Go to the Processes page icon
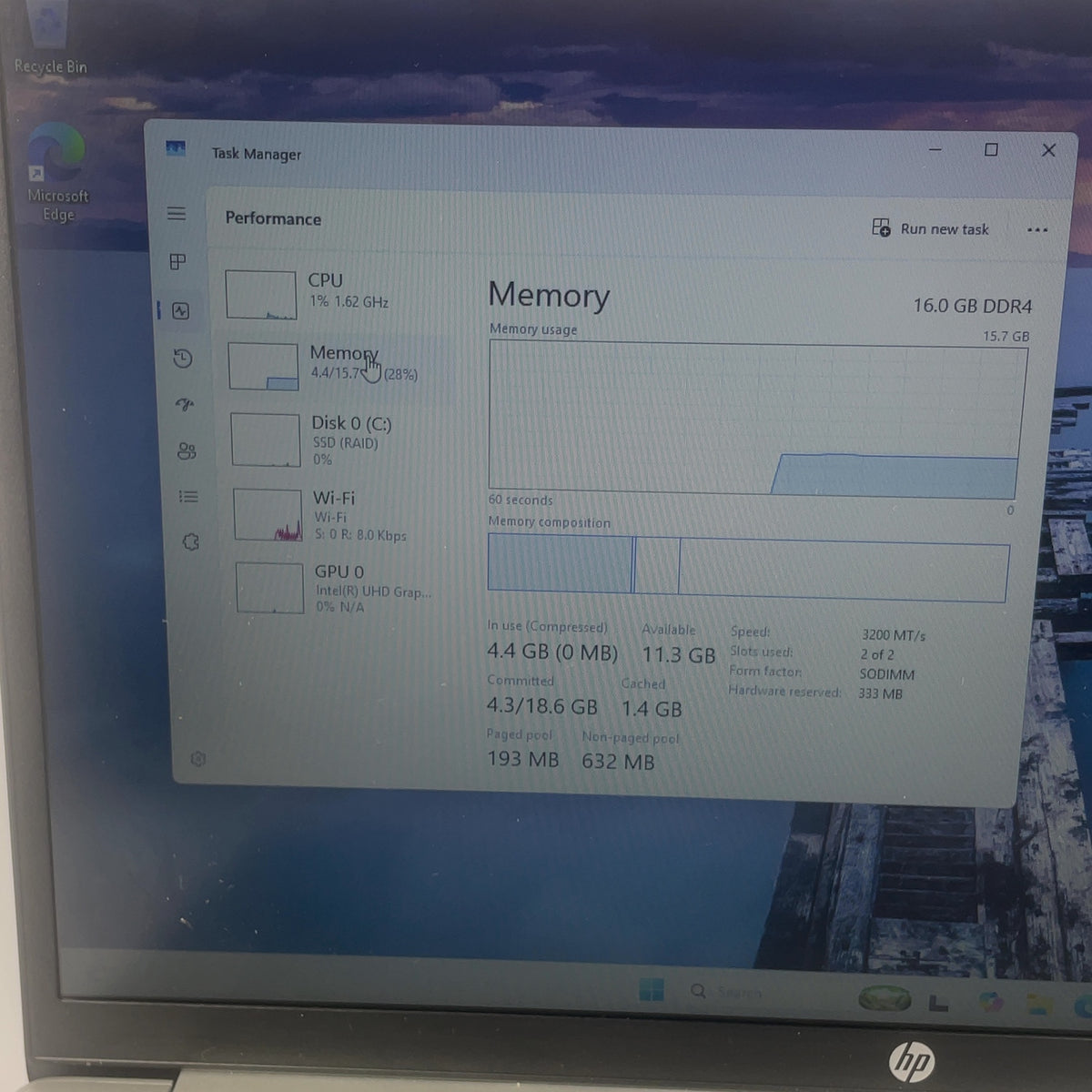This screenshot has height=1092, width=1092. 178,262
